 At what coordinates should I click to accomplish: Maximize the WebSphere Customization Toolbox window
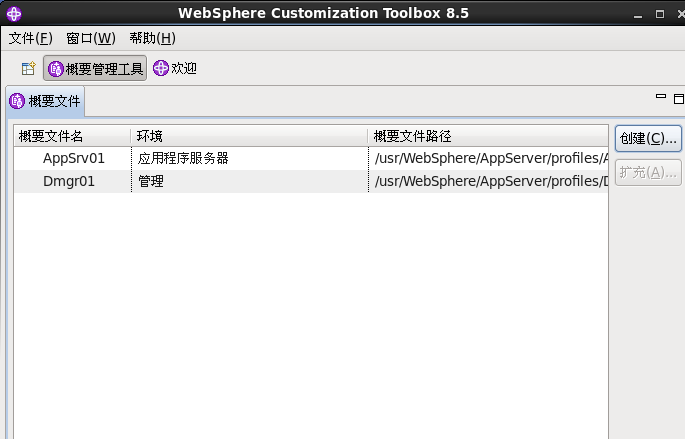660,15
